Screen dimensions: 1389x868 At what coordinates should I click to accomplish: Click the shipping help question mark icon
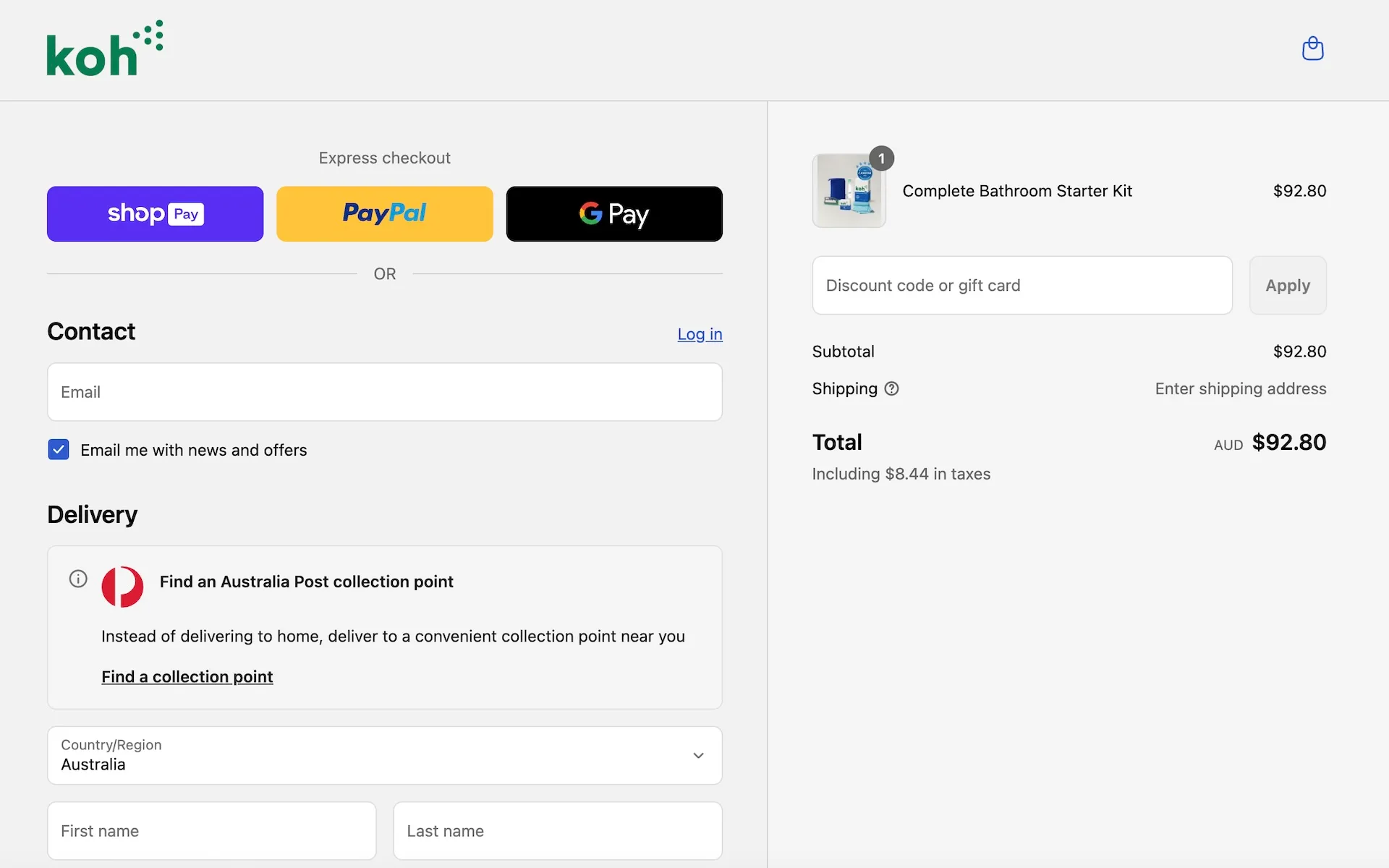891,388
